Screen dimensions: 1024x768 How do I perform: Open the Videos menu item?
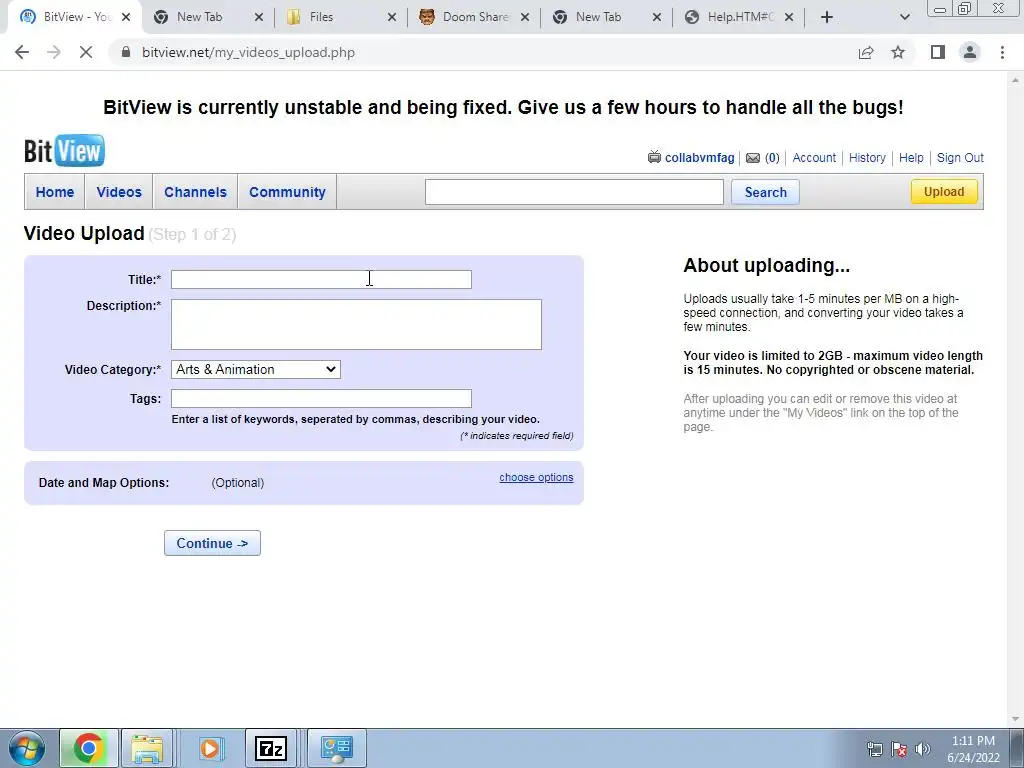coord(119,192)
